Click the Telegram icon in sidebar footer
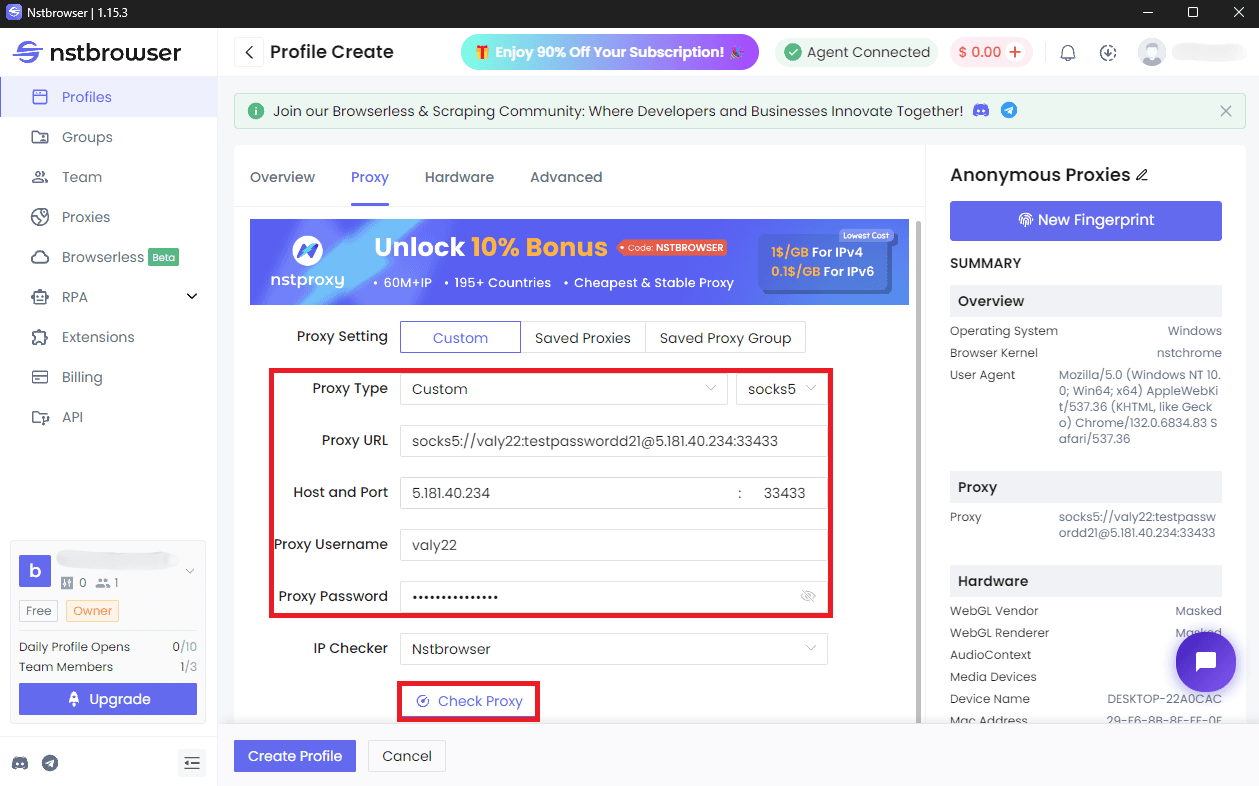 coord(50,763)
